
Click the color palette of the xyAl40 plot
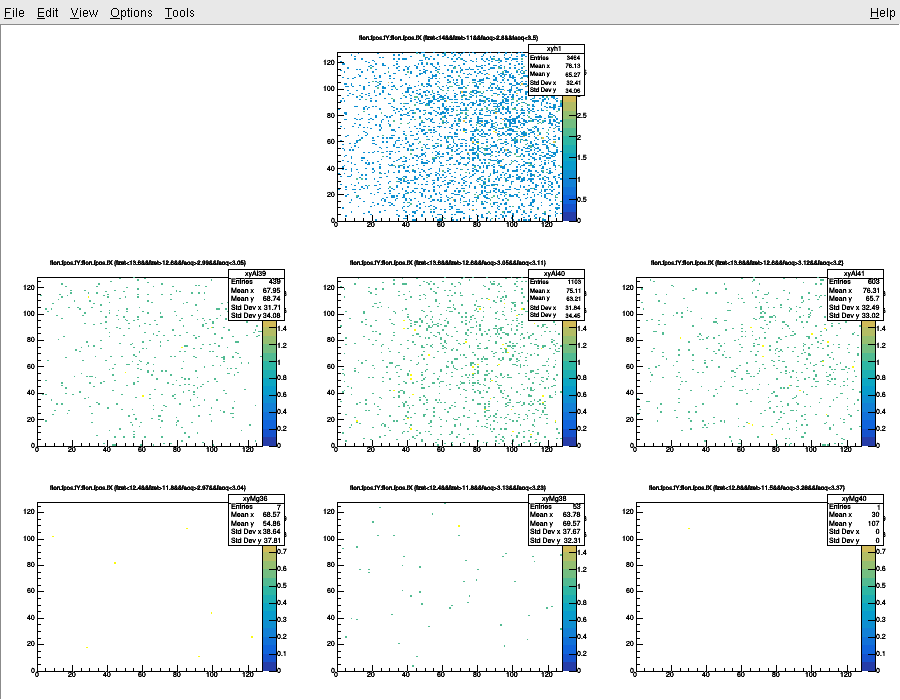click(569, 383)
